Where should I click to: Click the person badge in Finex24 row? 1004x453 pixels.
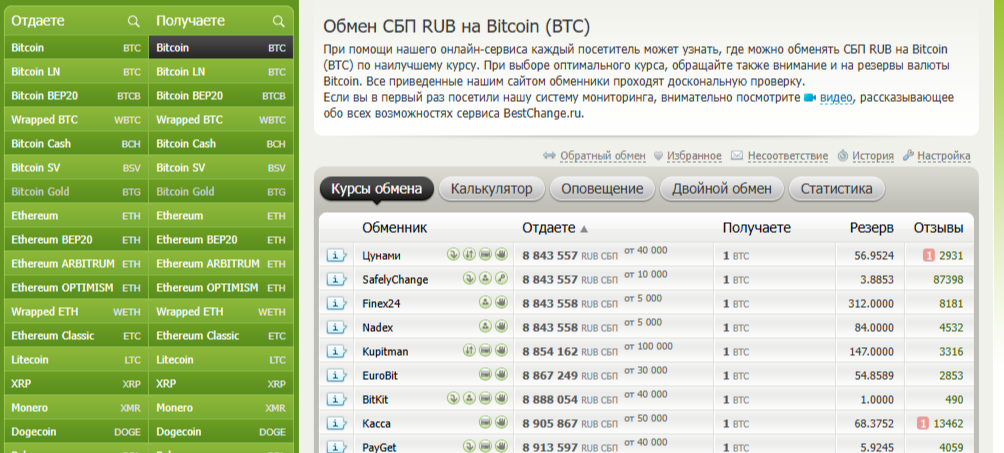(x=485, y=302)
